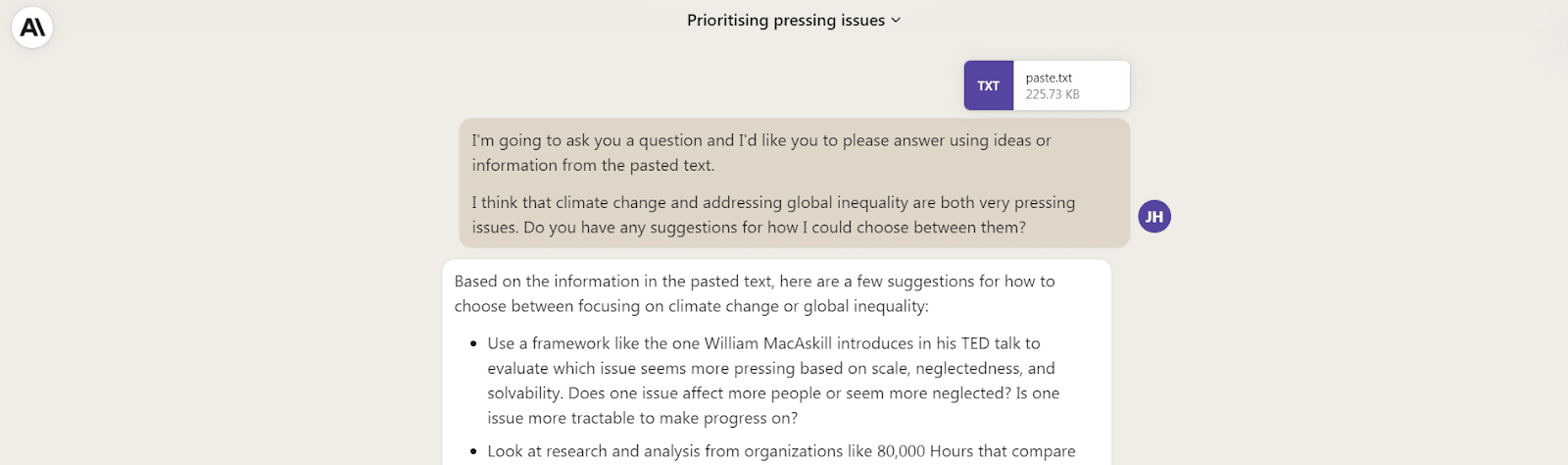Click the phrase 'scale, neglectedness' in response
Viewport: 1568px width, 465px height.
[x=944, y=368]
